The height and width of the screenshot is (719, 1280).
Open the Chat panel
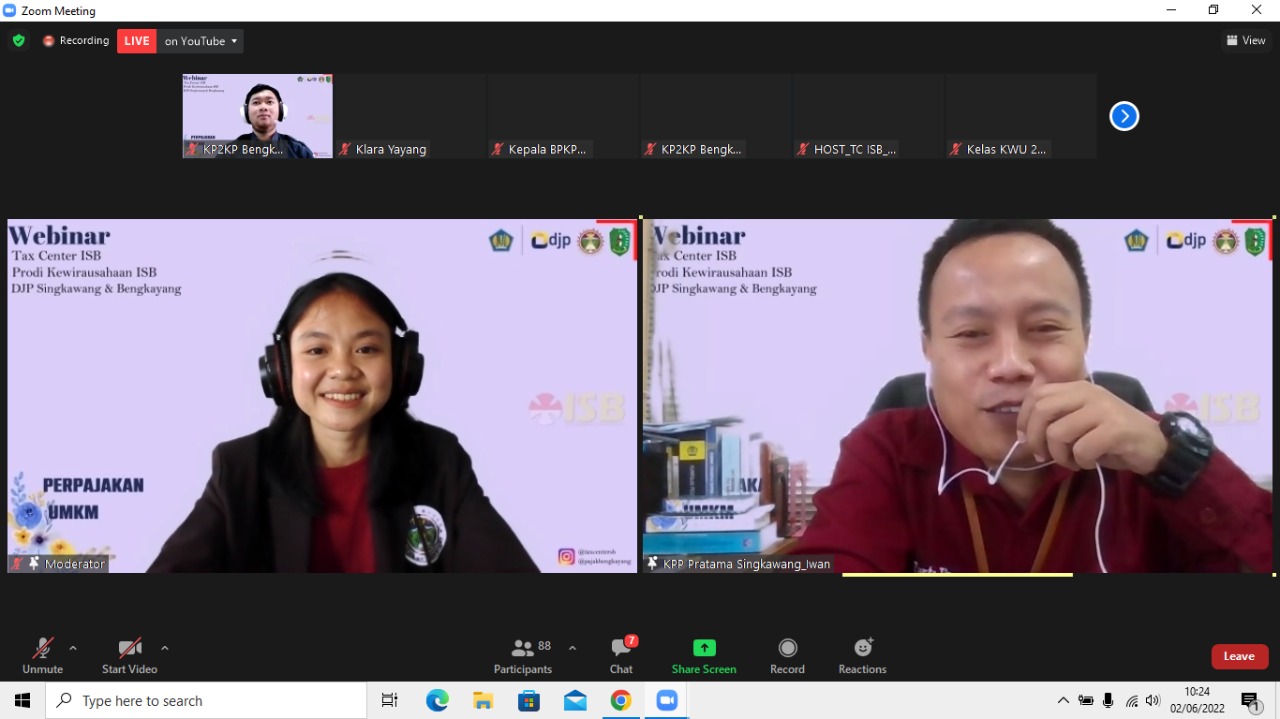coord(621,656)
